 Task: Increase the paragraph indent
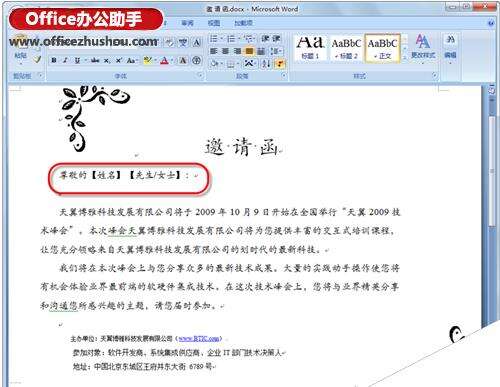point(276,39)
